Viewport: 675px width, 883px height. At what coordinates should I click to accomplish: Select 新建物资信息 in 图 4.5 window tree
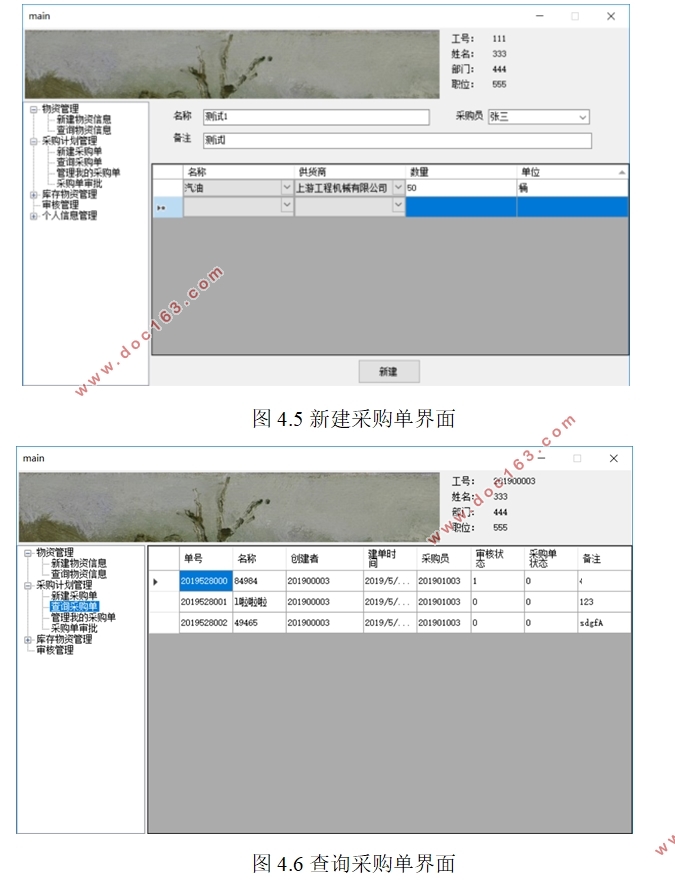click(83, 120)
